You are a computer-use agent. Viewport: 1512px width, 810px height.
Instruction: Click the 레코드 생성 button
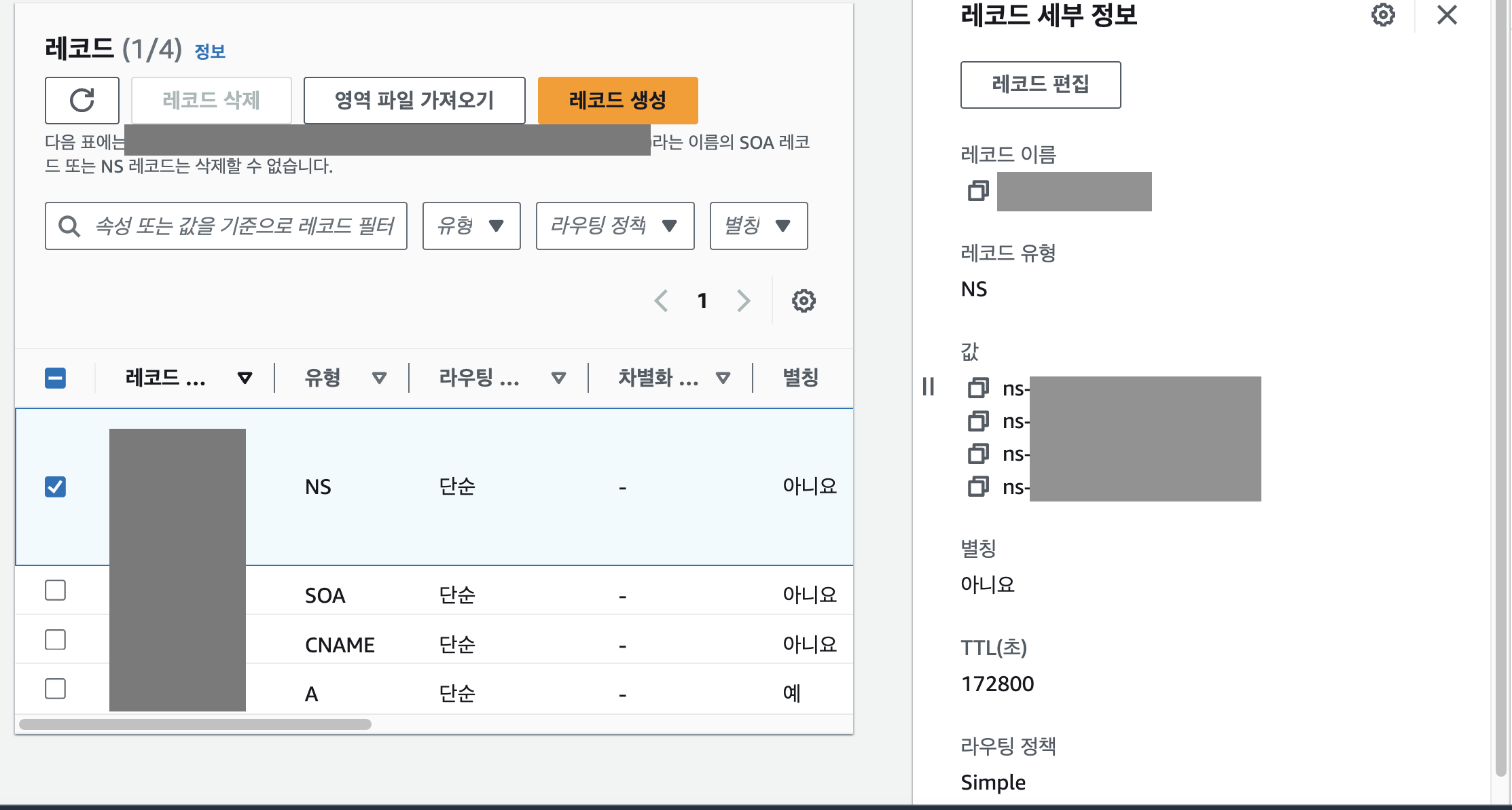click(617, 101)
